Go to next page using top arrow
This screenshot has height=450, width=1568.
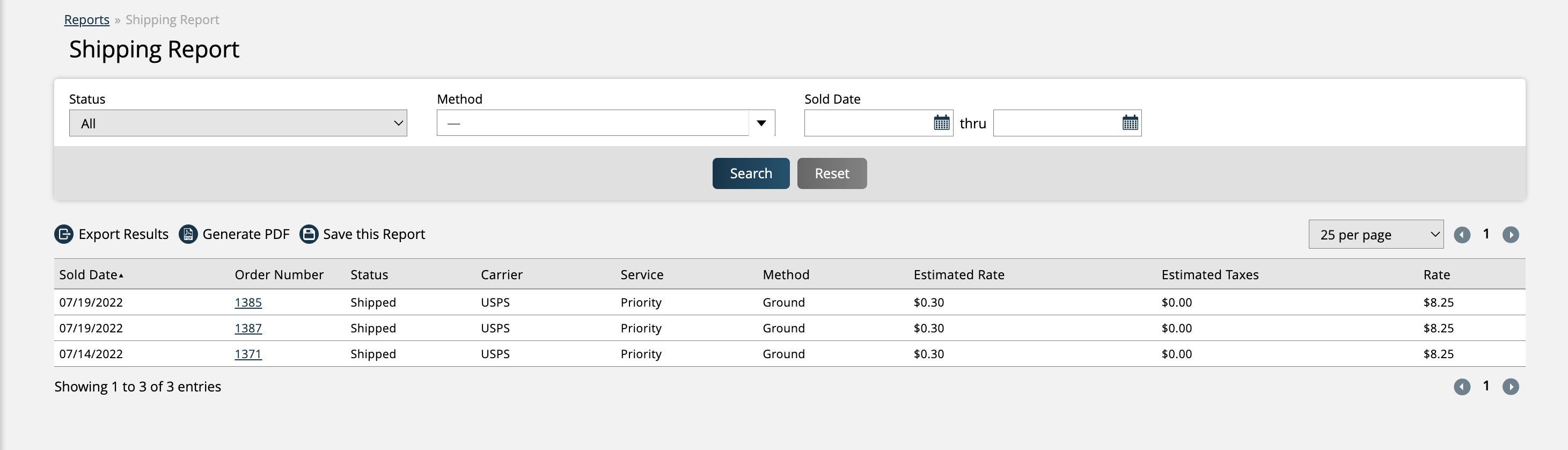click(x=1510, y=235)
